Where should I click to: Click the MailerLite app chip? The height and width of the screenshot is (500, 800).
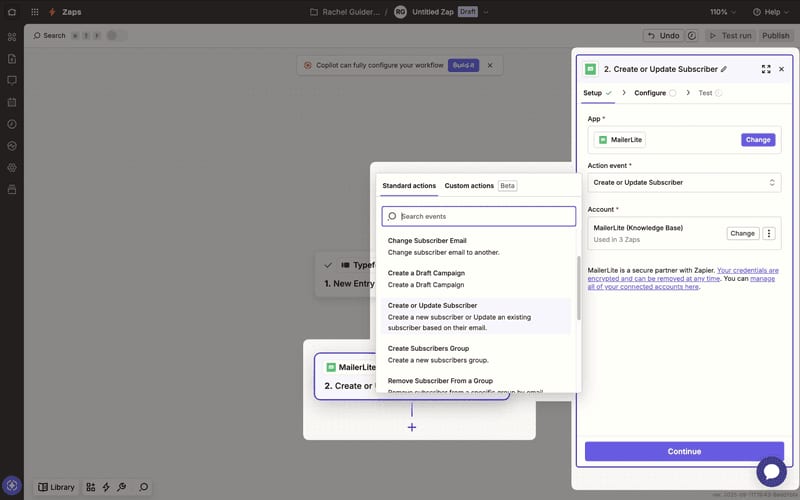pos(620,140)
